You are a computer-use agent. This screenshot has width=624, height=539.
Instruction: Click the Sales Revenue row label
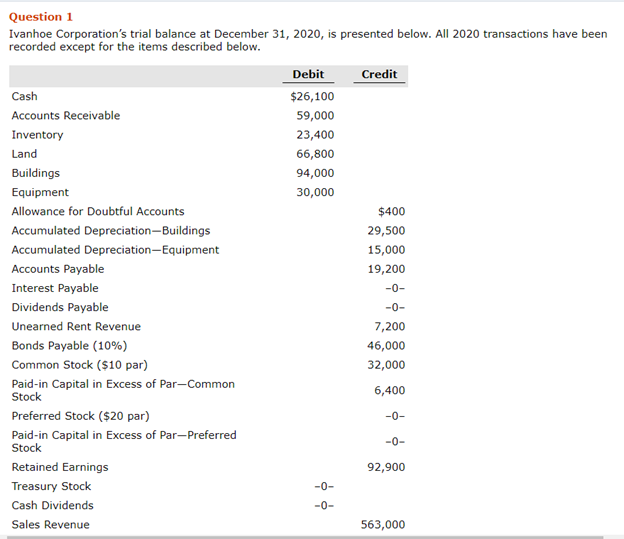pos(51,524)
